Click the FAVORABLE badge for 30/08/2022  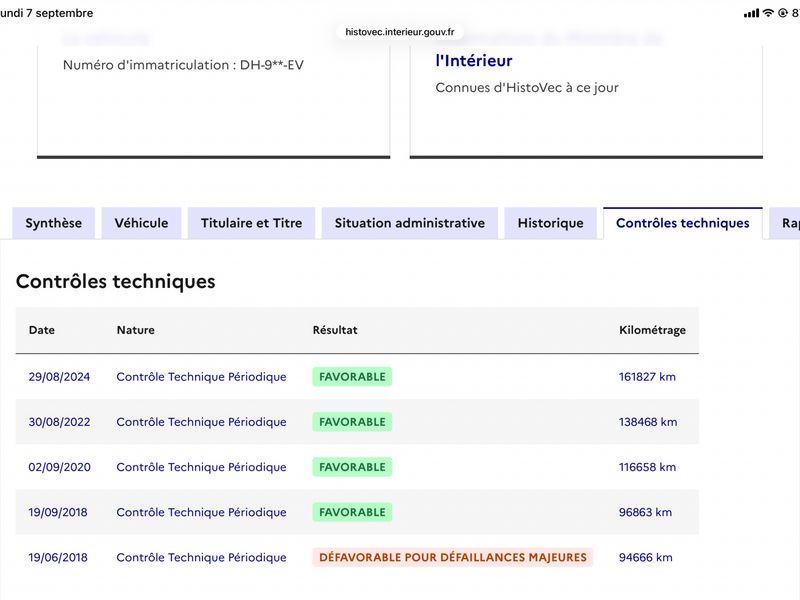coord(352,422)
